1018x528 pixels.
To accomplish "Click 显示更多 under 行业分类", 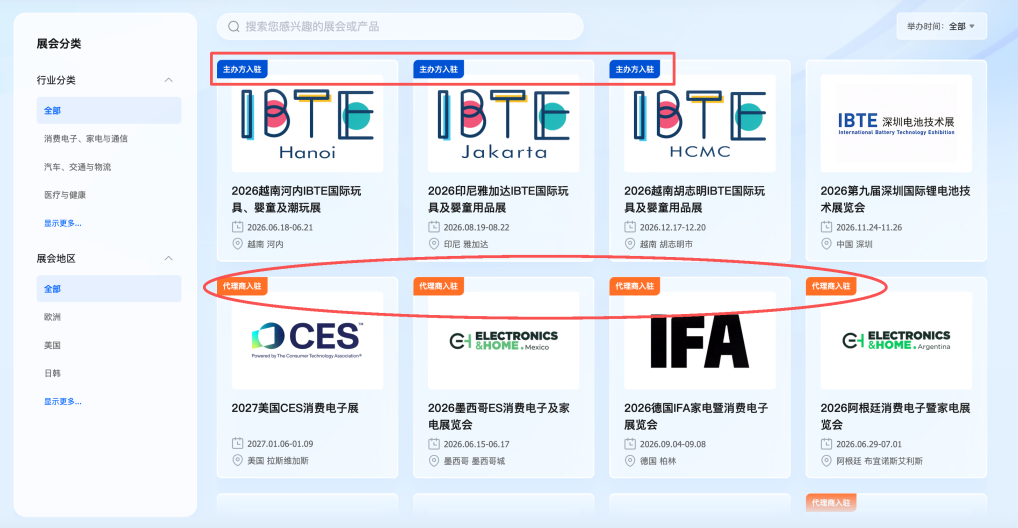I will coord(62,223).
